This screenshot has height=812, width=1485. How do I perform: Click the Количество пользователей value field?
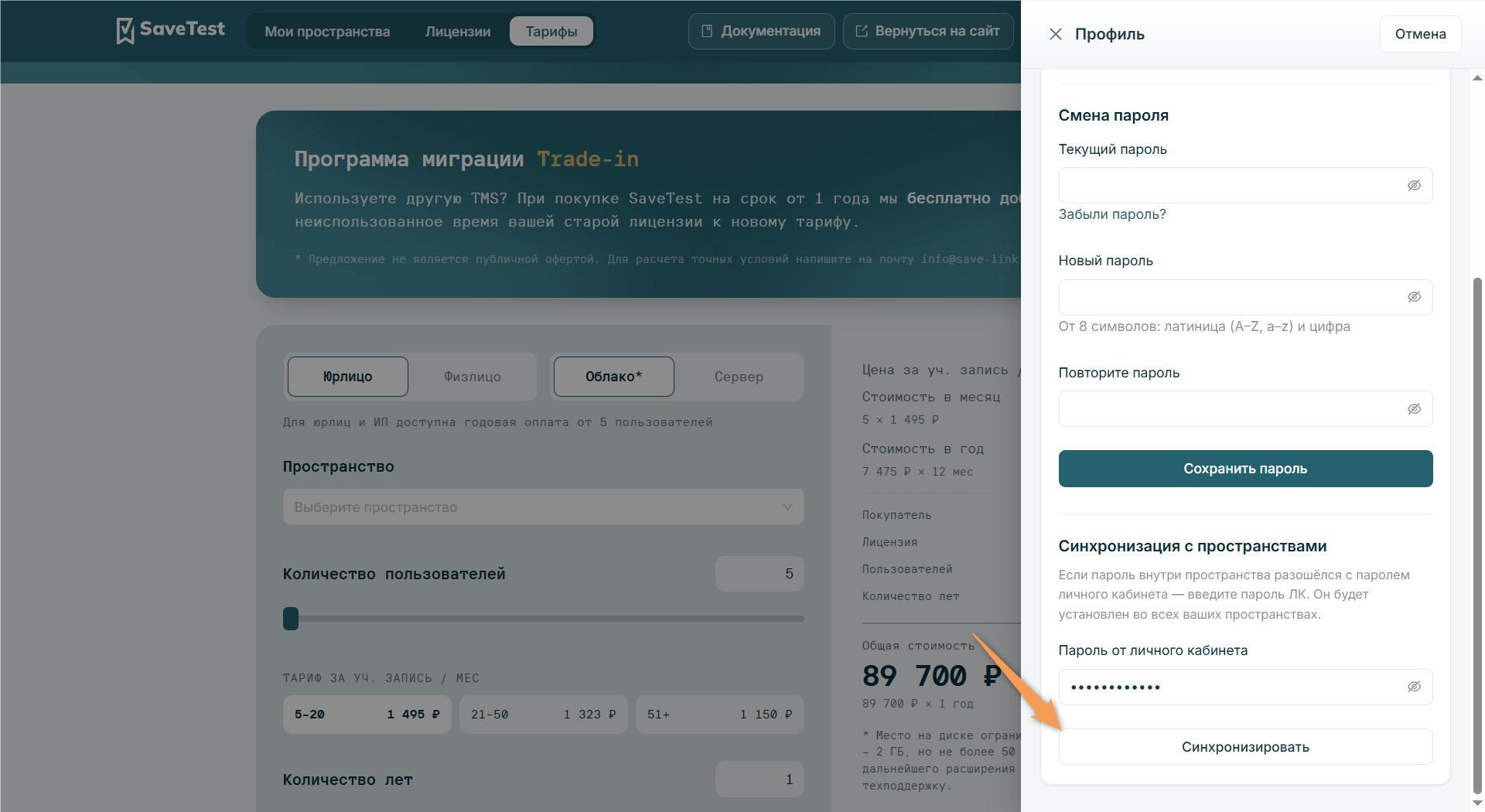tap(760, 574)
